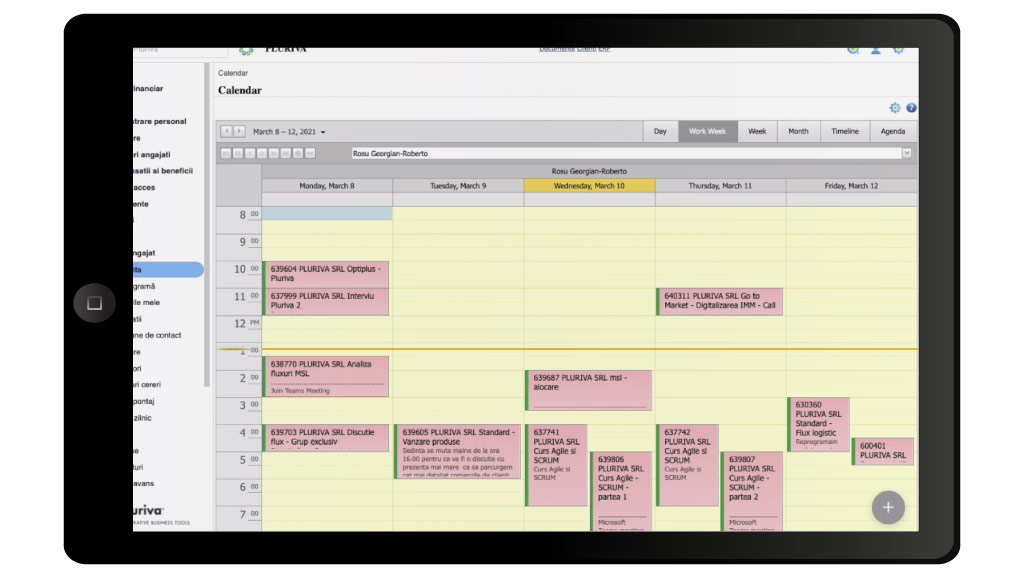Open the Rosu Georgian-Roberto dropdown arrow

click(x=906, y=153)
